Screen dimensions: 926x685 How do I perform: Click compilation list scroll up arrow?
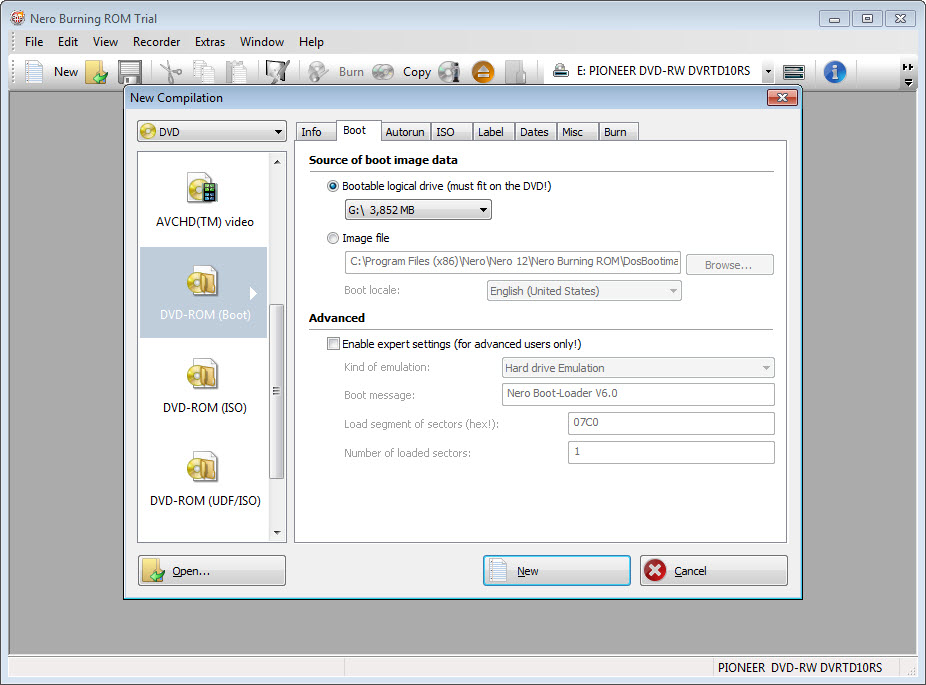click(x=277, y=162)
